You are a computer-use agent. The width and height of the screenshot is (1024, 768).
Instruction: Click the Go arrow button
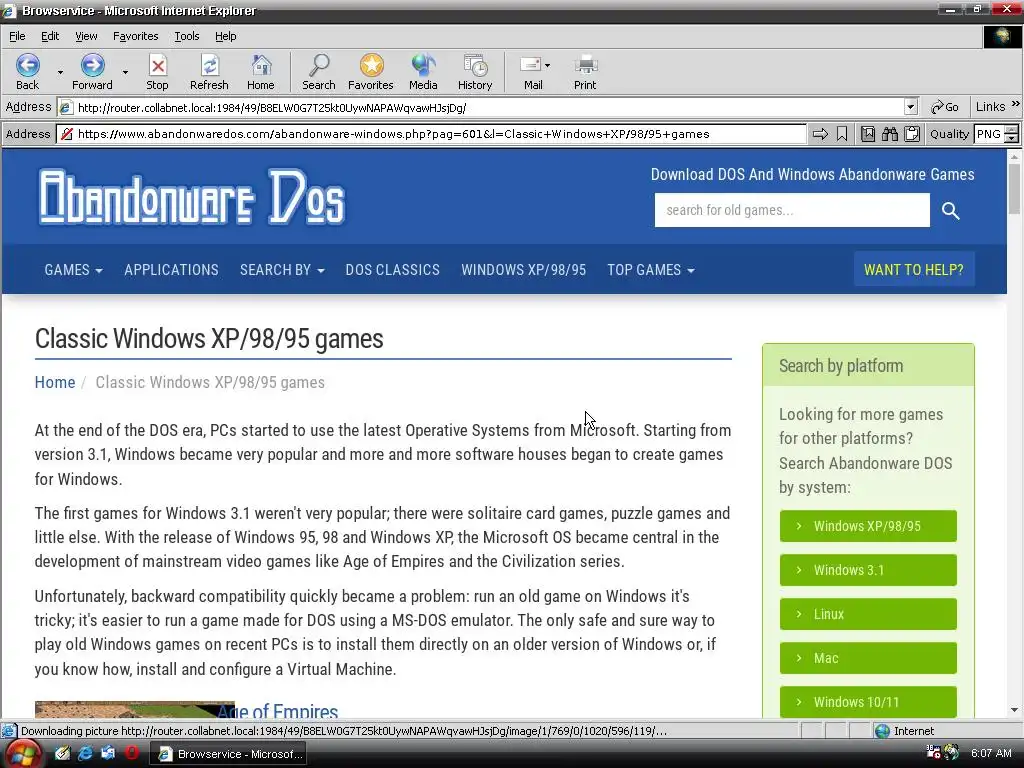[945, 107]
